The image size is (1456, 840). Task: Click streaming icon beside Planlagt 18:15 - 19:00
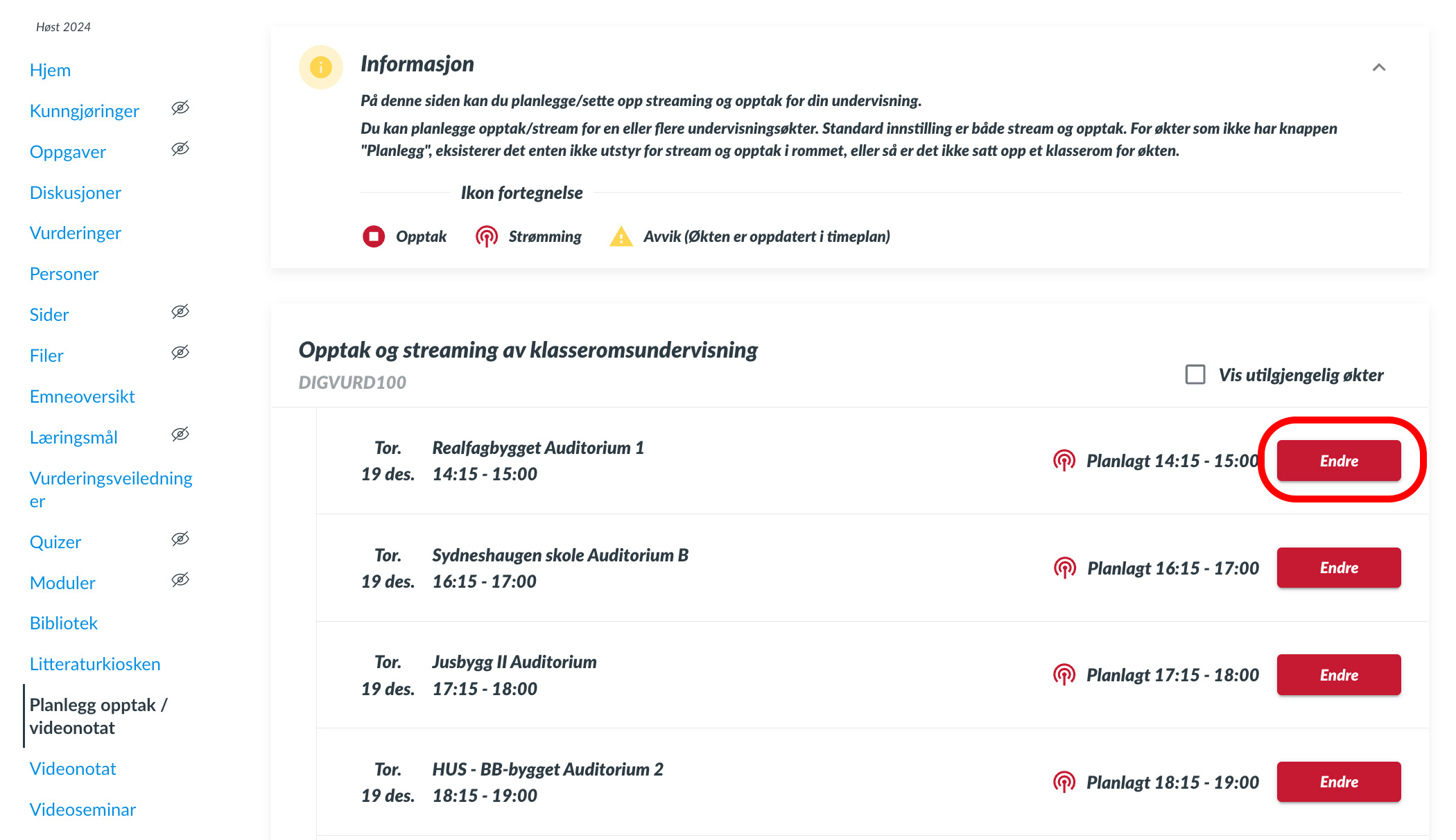pyautogui.click(x=1064, y=782)
